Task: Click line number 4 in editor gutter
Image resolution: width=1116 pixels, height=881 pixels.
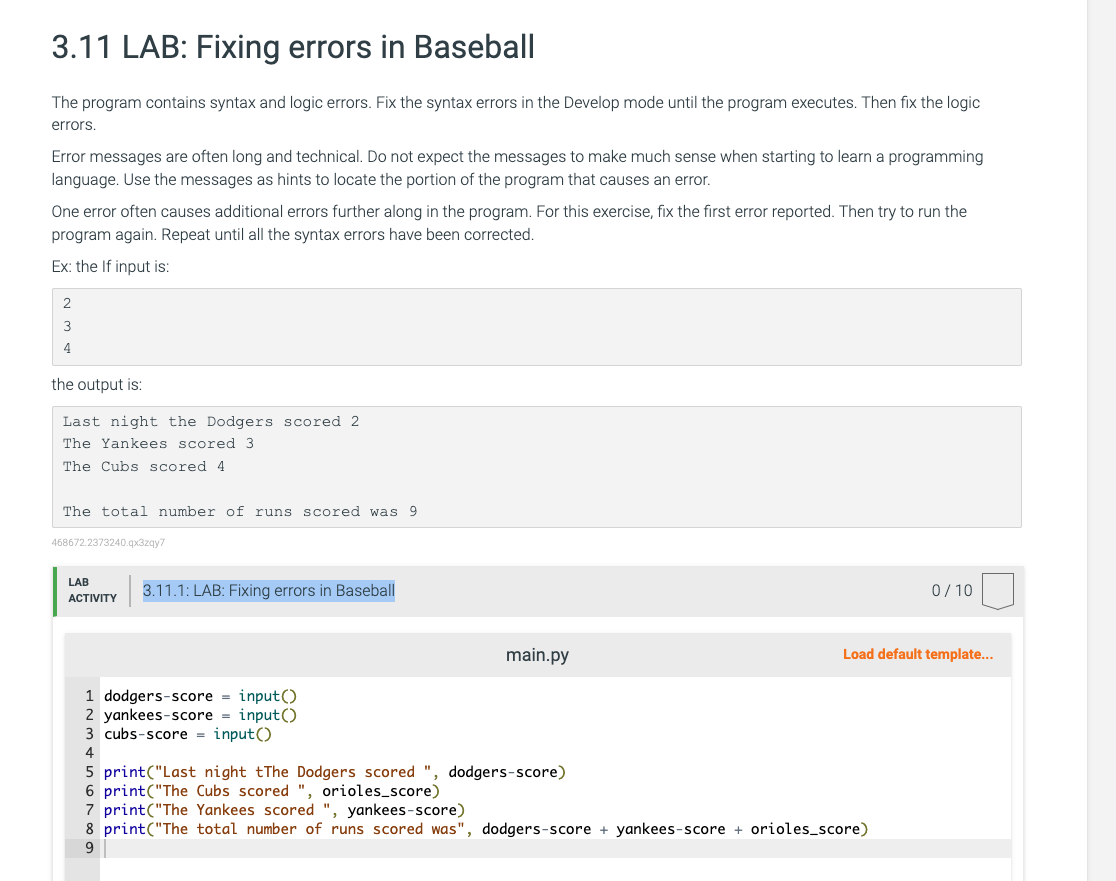Action: pyautogui.click(x=89, y=752)
